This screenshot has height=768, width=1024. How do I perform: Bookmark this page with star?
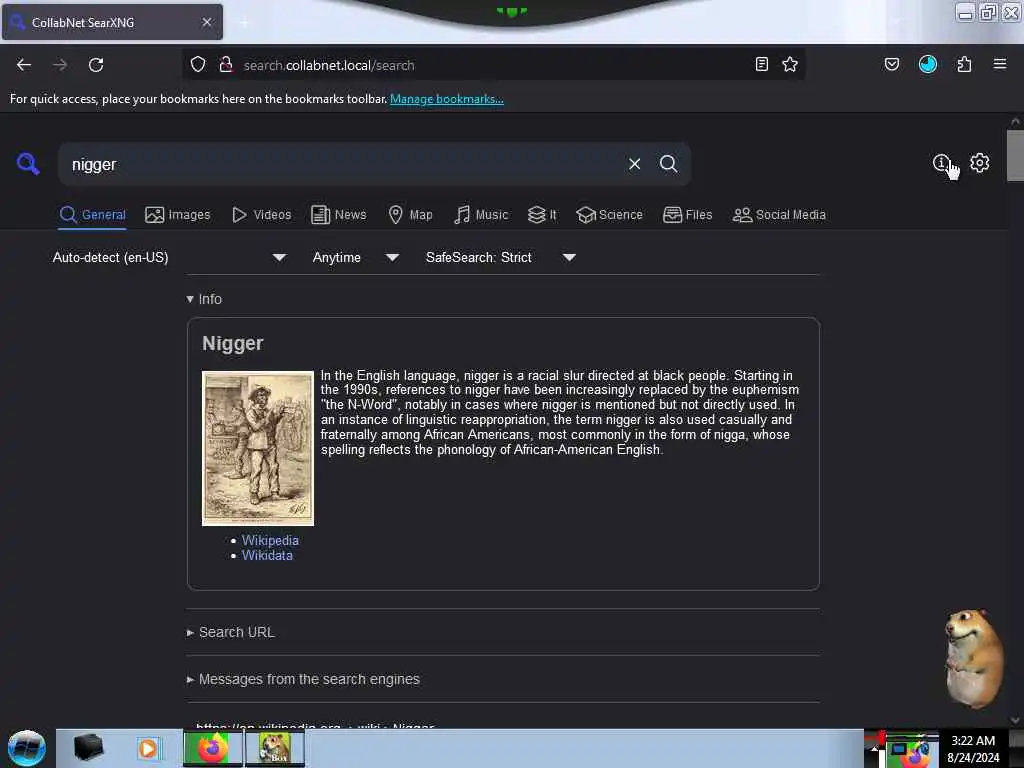tap(790, 64)
